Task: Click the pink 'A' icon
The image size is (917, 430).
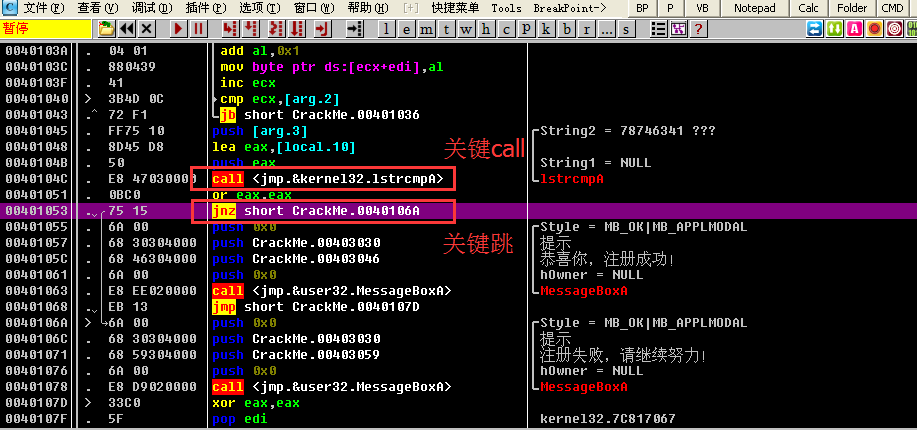Action: point(855,29)
